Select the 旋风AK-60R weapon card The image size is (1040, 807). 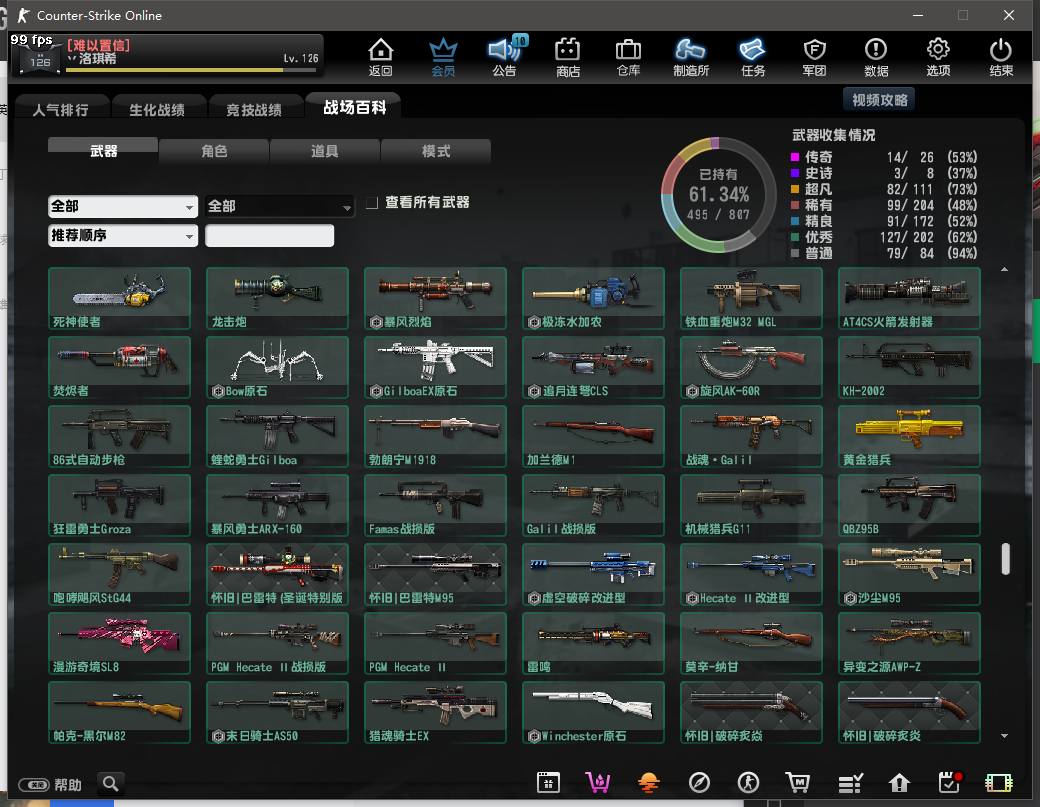click(751, 367)
